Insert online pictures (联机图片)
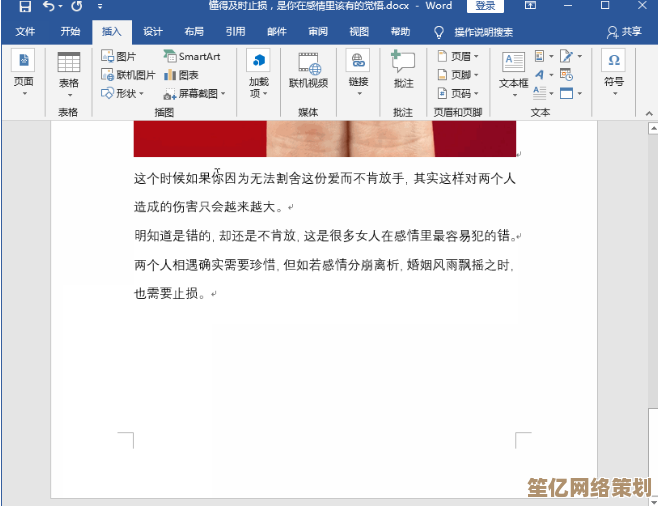 coord(128,75)
